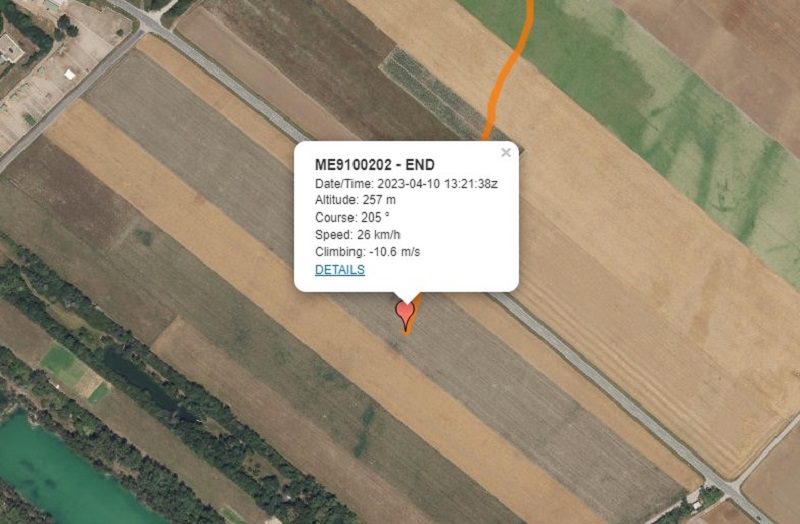Click the large building at far left
This screenshot has width=800, height=524.
click(x=9, y=49)
